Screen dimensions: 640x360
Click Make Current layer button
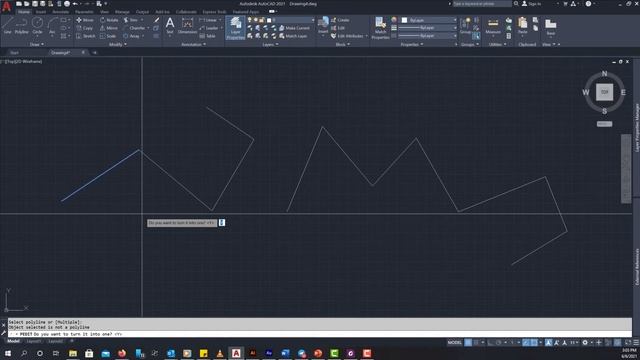pyautogui.click(x=294, y=28)
